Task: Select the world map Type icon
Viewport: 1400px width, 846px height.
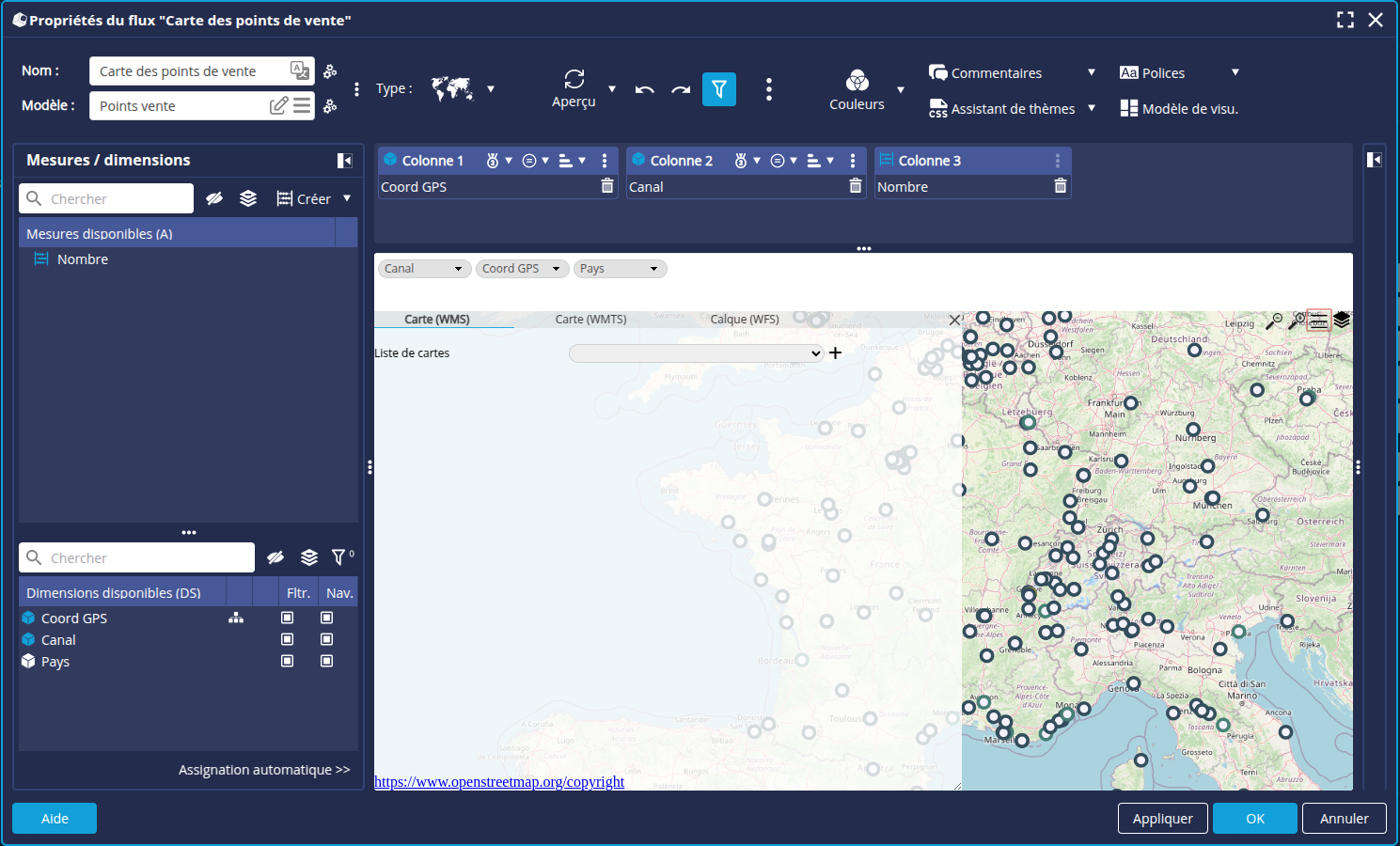Action: (452, 88)
